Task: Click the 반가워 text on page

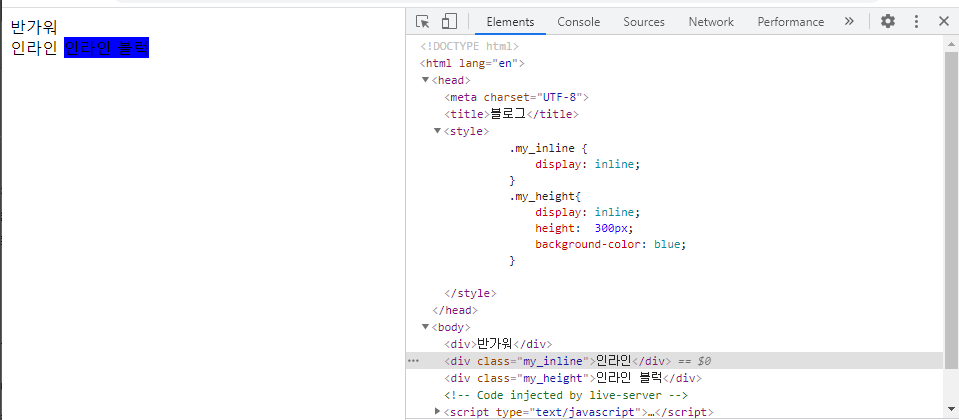Action: [34, 27]
